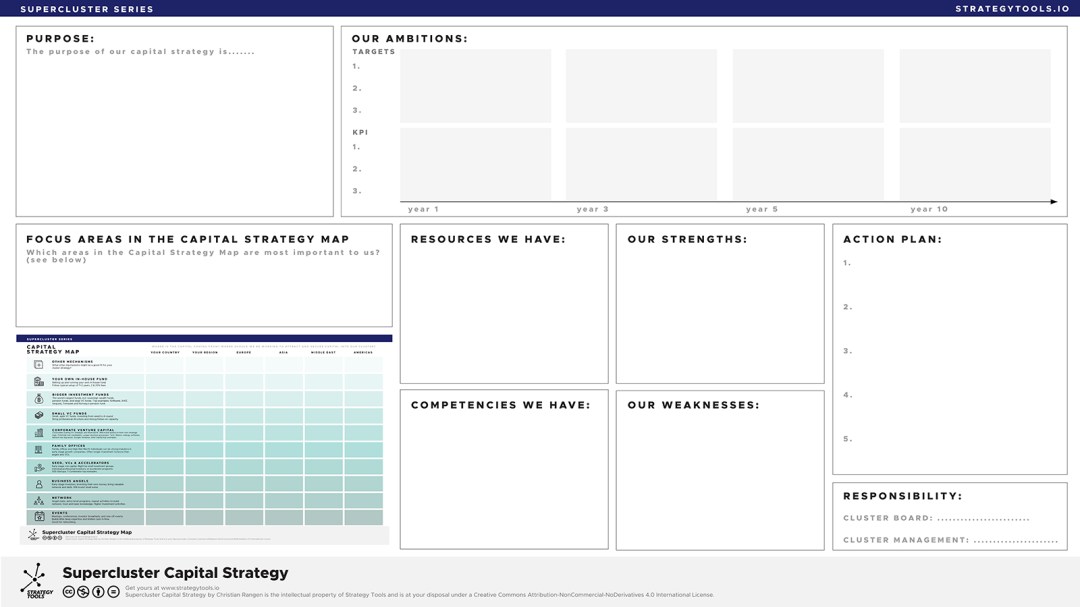1080x607 pixels.
Task: Click the 'year 3' timeline label
Action: click(592, 209)
